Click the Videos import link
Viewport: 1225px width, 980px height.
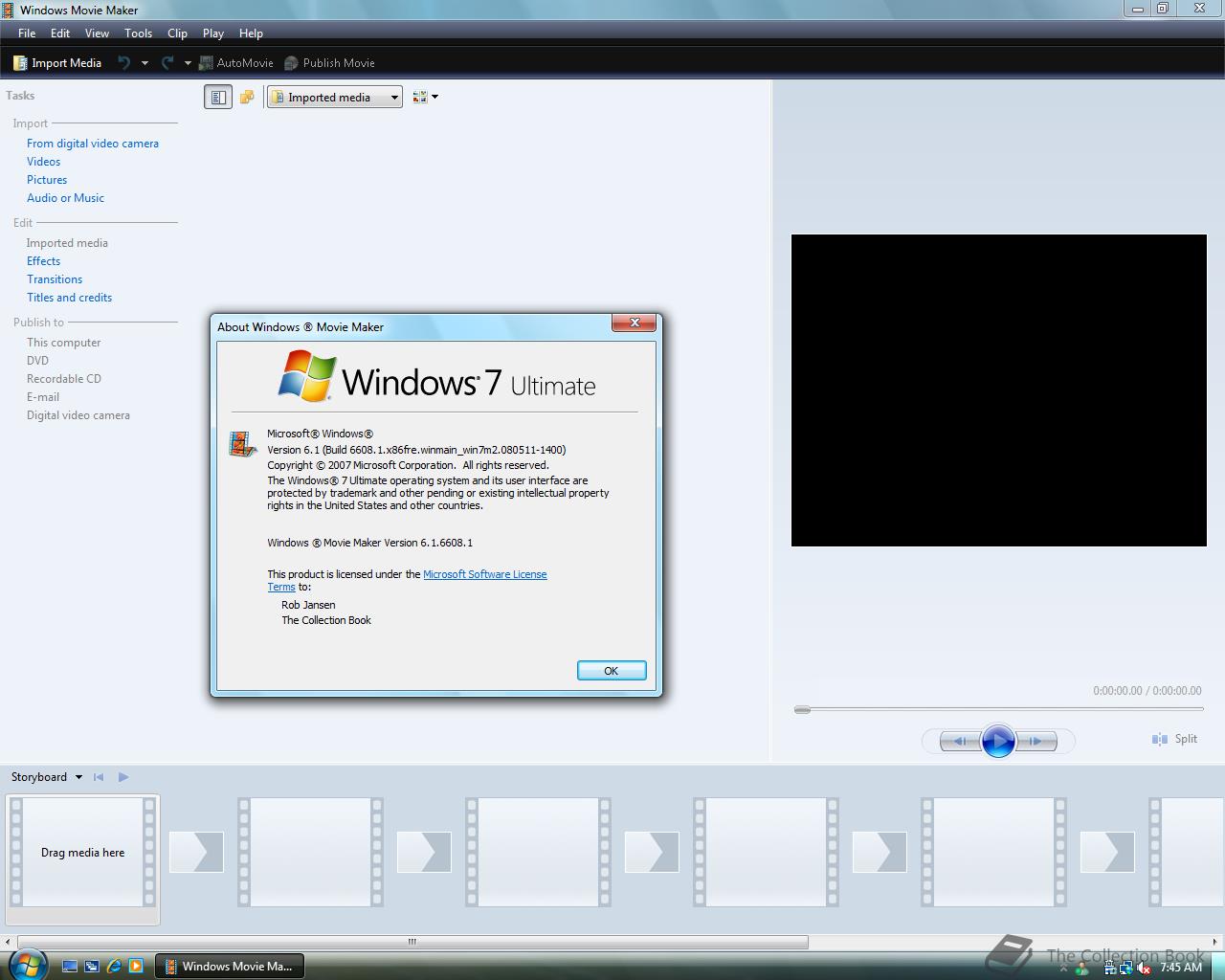[43, 162]
